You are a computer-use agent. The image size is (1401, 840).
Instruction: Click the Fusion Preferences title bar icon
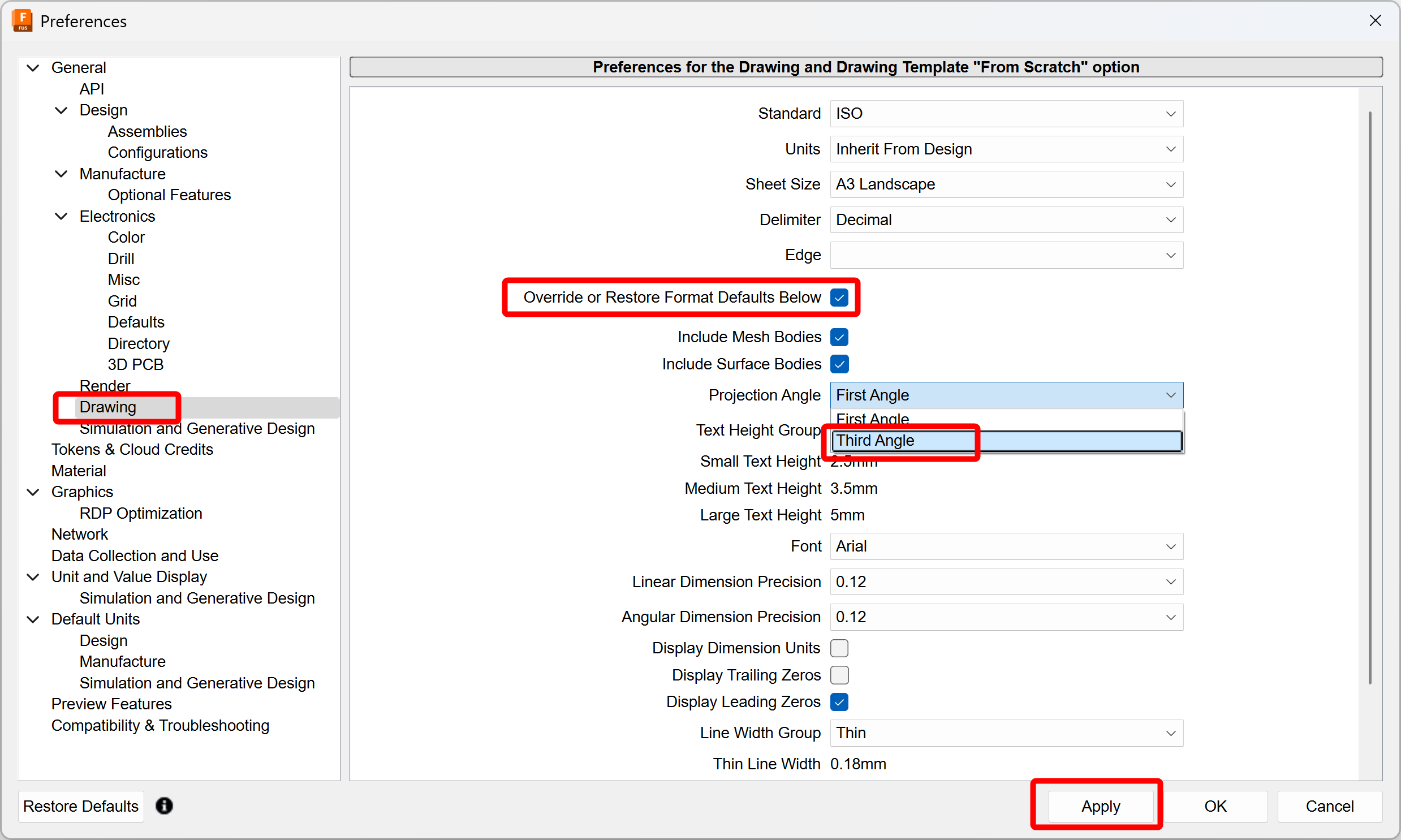(21, 20)
